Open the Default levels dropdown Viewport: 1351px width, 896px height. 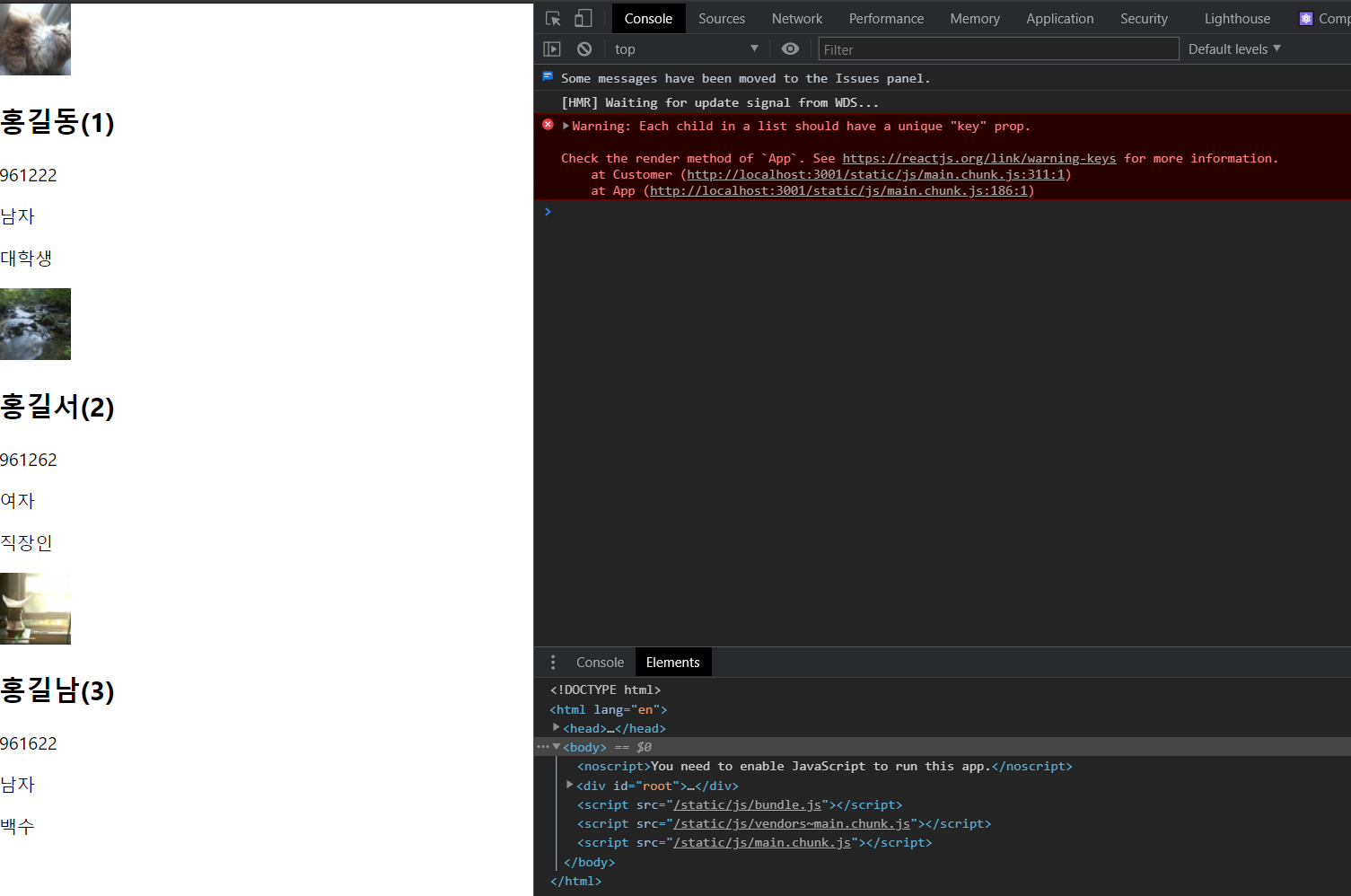click(x=1234, y=49)
